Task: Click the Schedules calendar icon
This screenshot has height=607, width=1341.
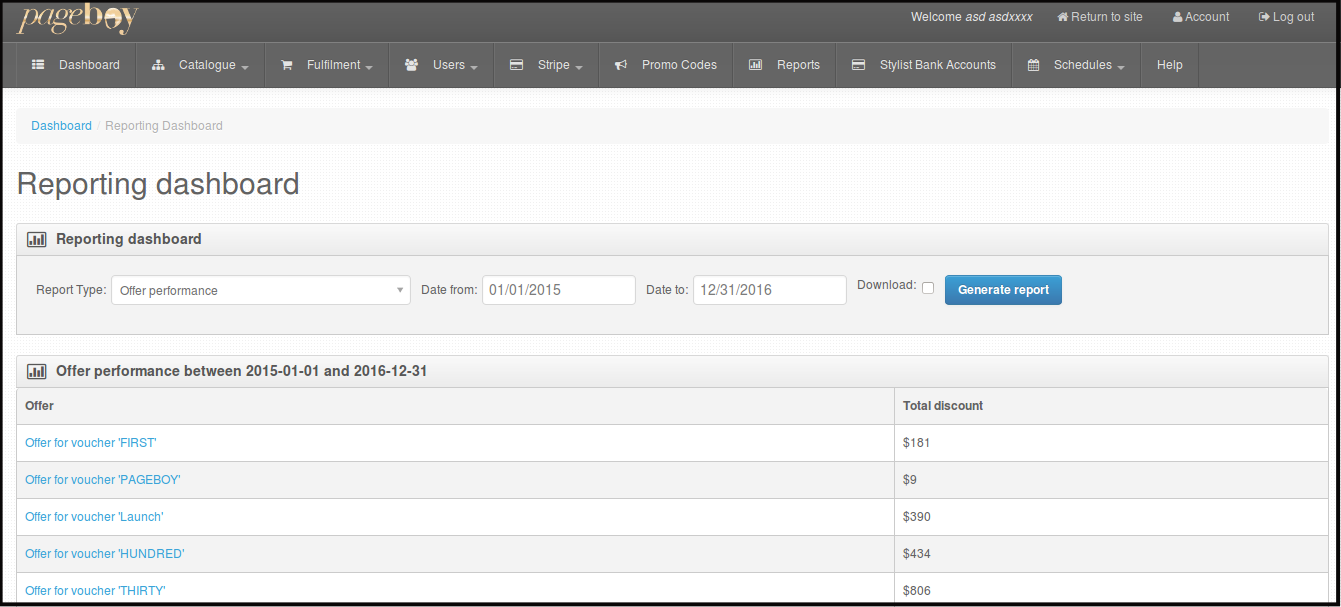Action: point(1033,65)
